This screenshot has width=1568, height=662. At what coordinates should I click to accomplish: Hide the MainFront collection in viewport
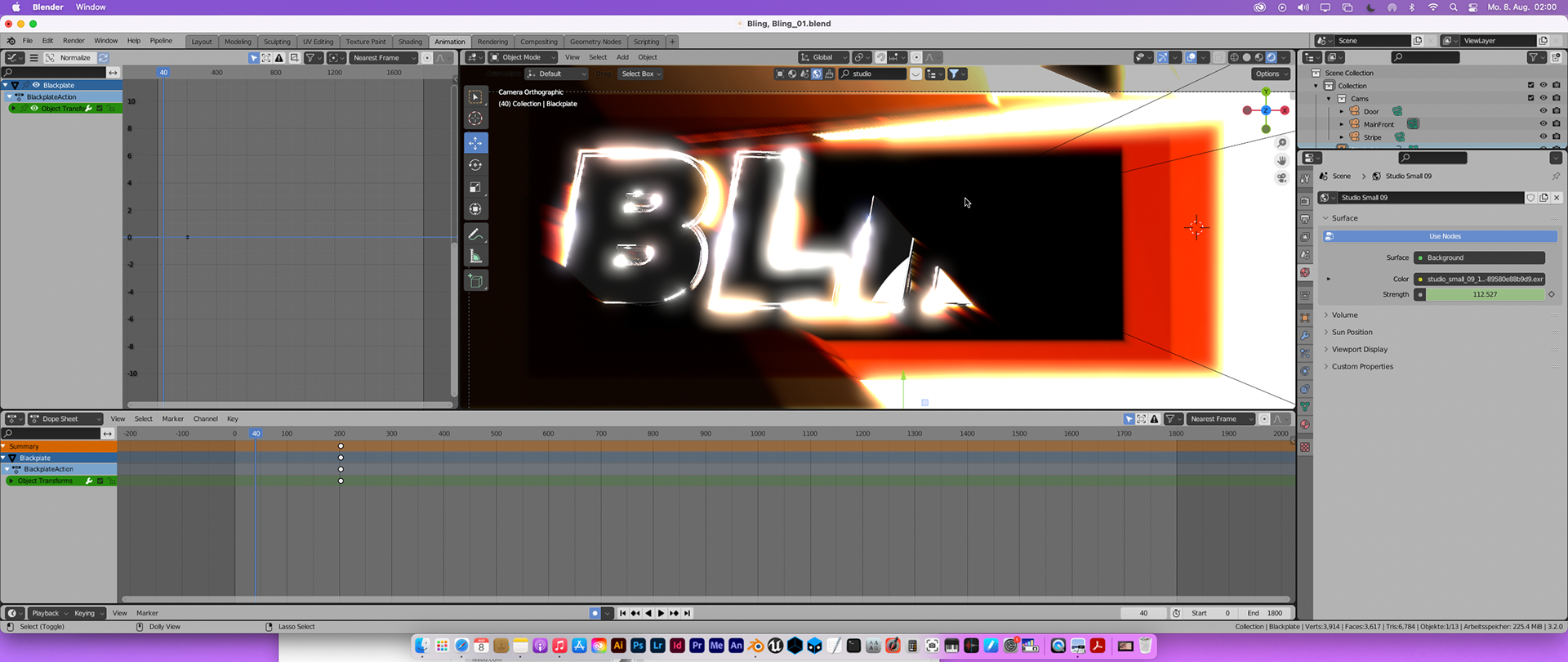point(1543,124)
